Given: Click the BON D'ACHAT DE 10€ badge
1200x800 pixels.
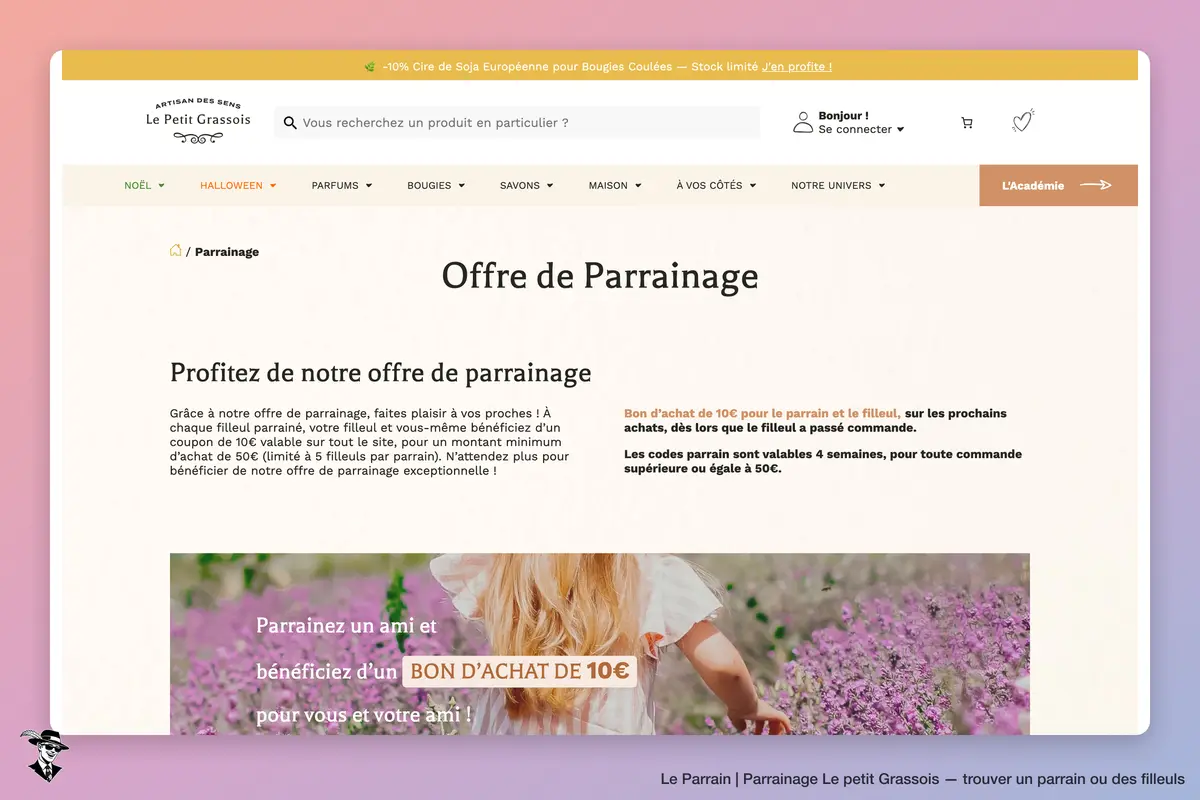Looking at the screenshot, I should (x=519, y=671).
